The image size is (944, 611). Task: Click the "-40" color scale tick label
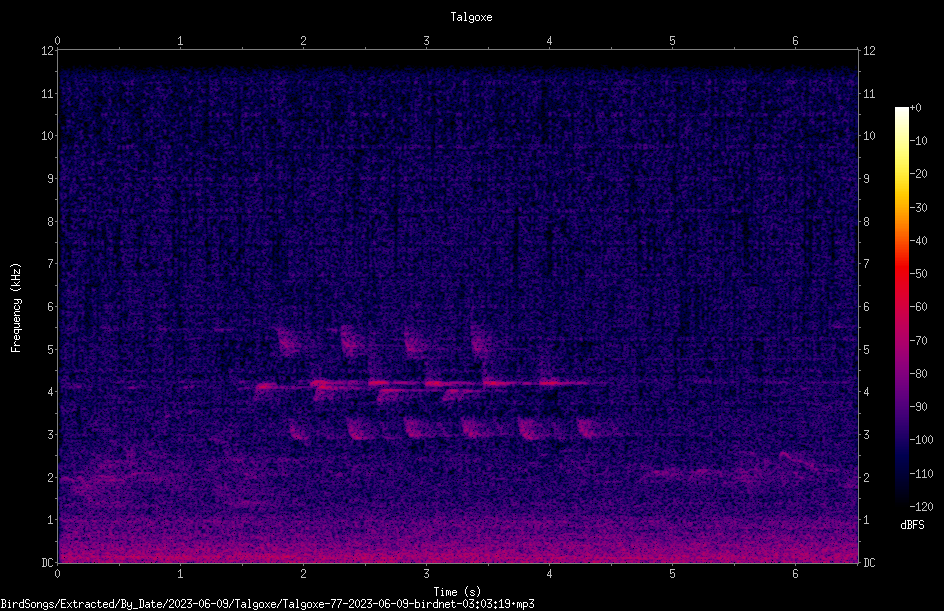click(x=919, y=241)
